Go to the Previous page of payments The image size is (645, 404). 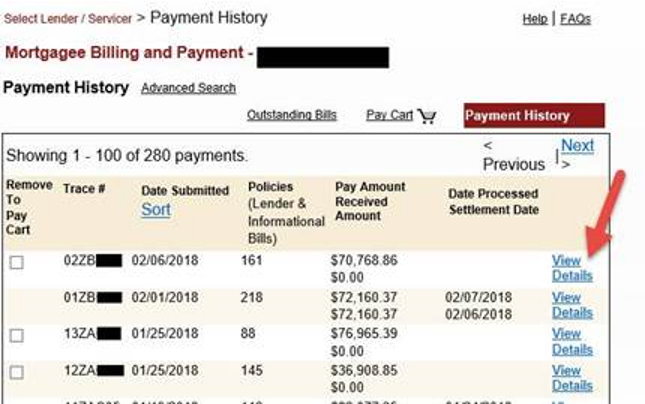513,164
